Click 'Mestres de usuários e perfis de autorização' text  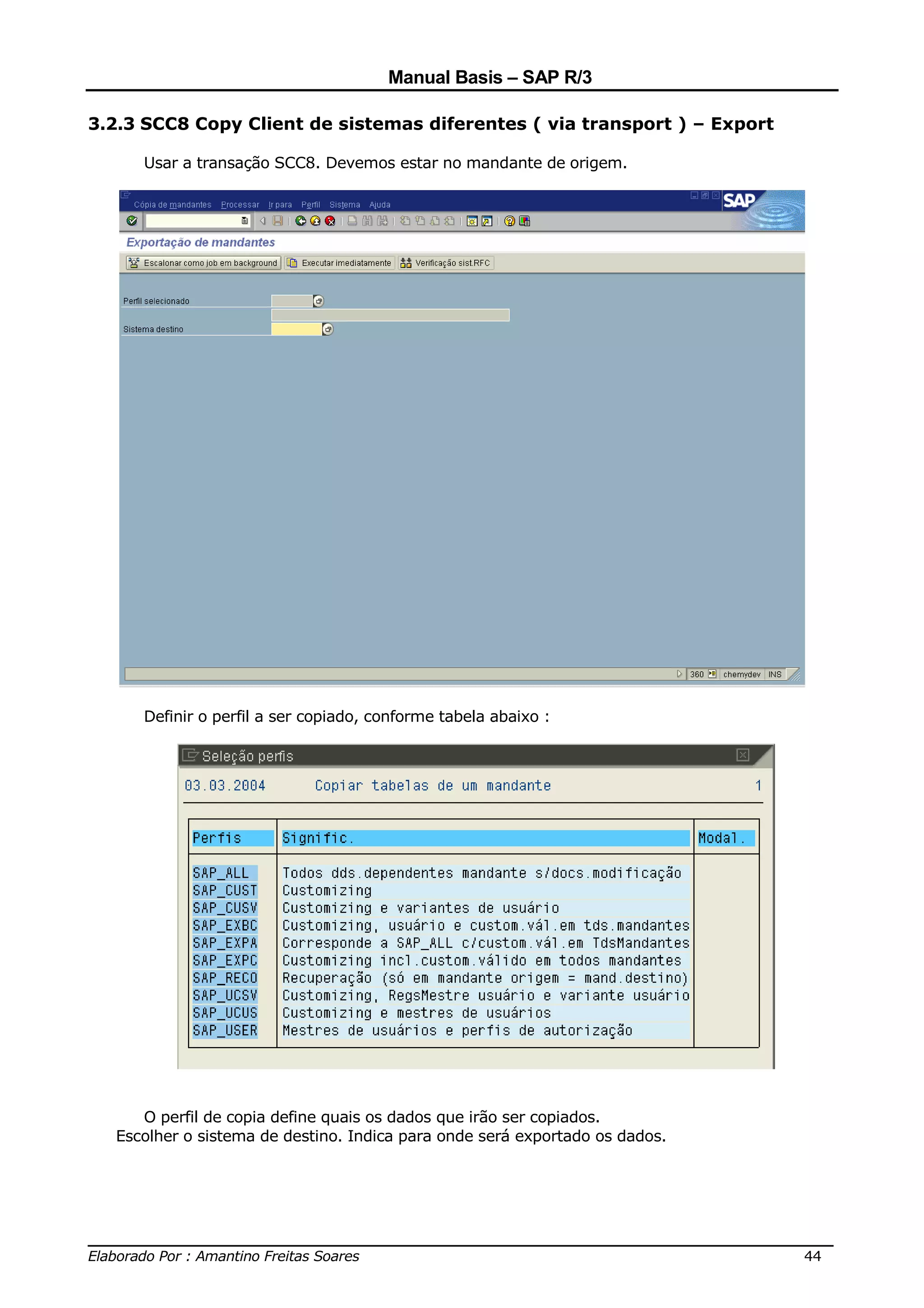pos(457,1030)
